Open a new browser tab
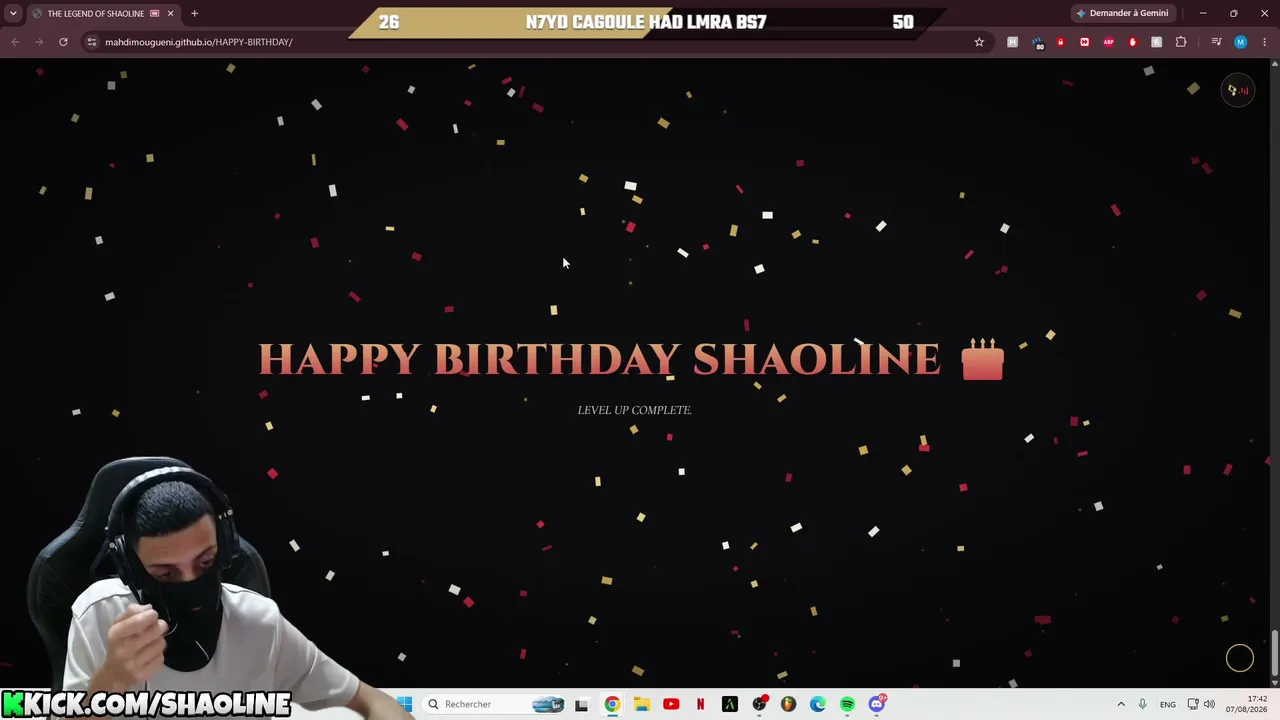The height and width of the screenshot is (720, 1280). (x=194, y=13)
